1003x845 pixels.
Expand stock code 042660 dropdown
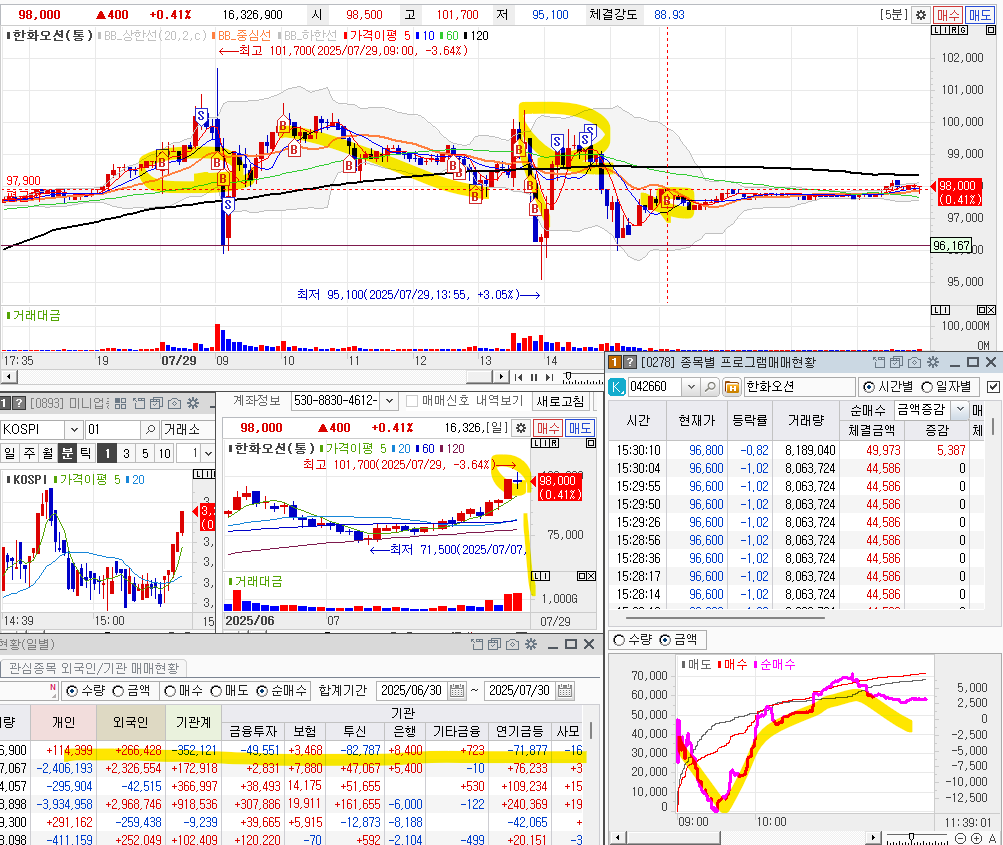point(691,387)
